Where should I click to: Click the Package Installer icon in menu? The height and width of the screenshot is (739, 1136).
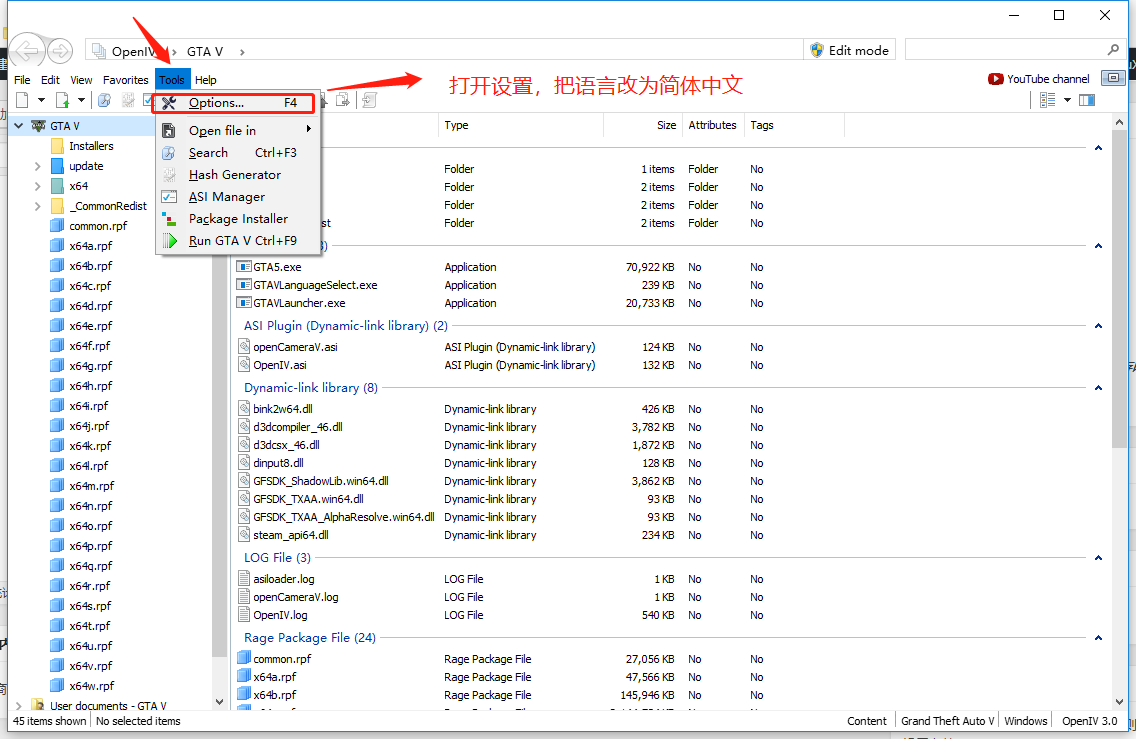[169, 219]
